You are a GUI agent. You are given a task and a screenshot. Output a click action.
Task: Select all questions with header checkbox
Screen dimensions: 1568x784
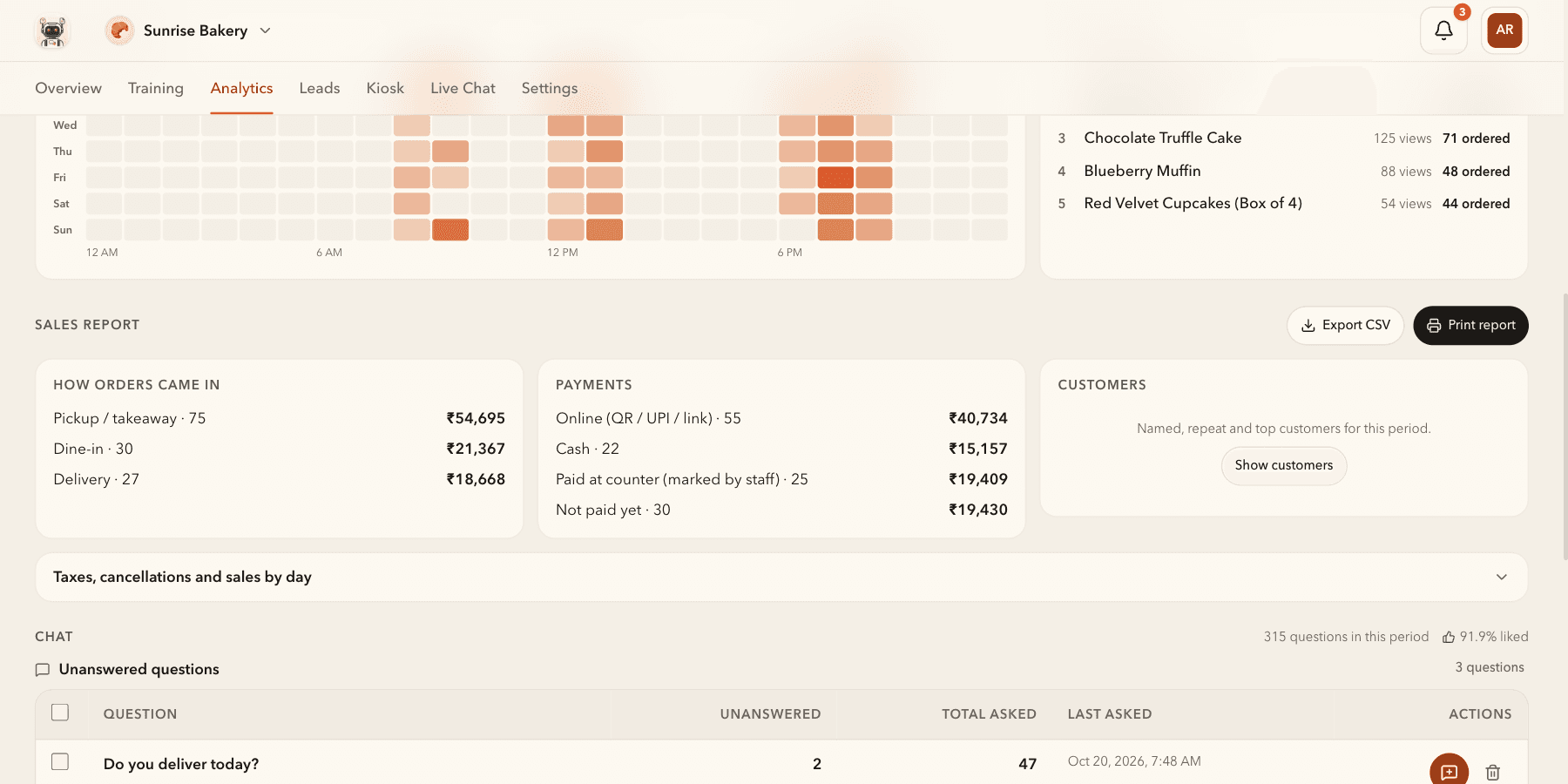point(60,713)
